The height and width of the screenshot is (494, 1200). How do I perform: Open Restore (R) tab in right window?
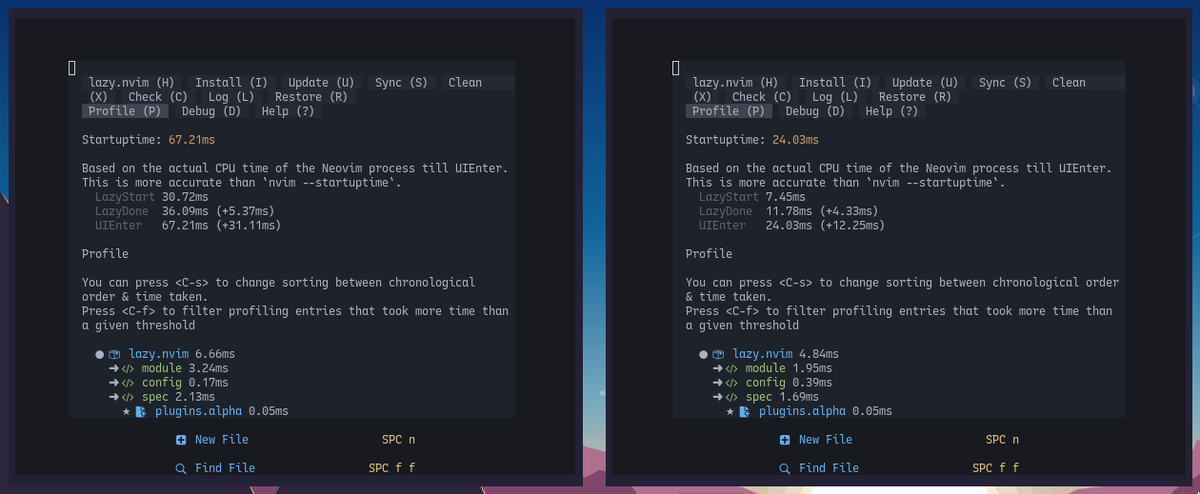coord(915,97)
